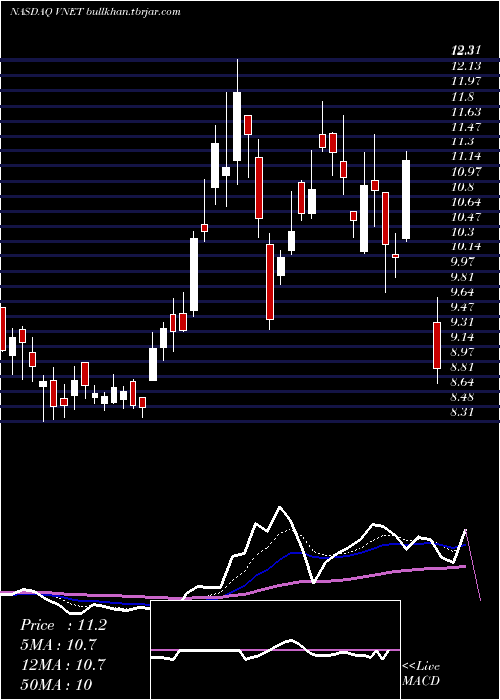The height and width of the screenshot is (700, 500).
Task: Click the 10.14 price level label
Action: pos(466,246)
